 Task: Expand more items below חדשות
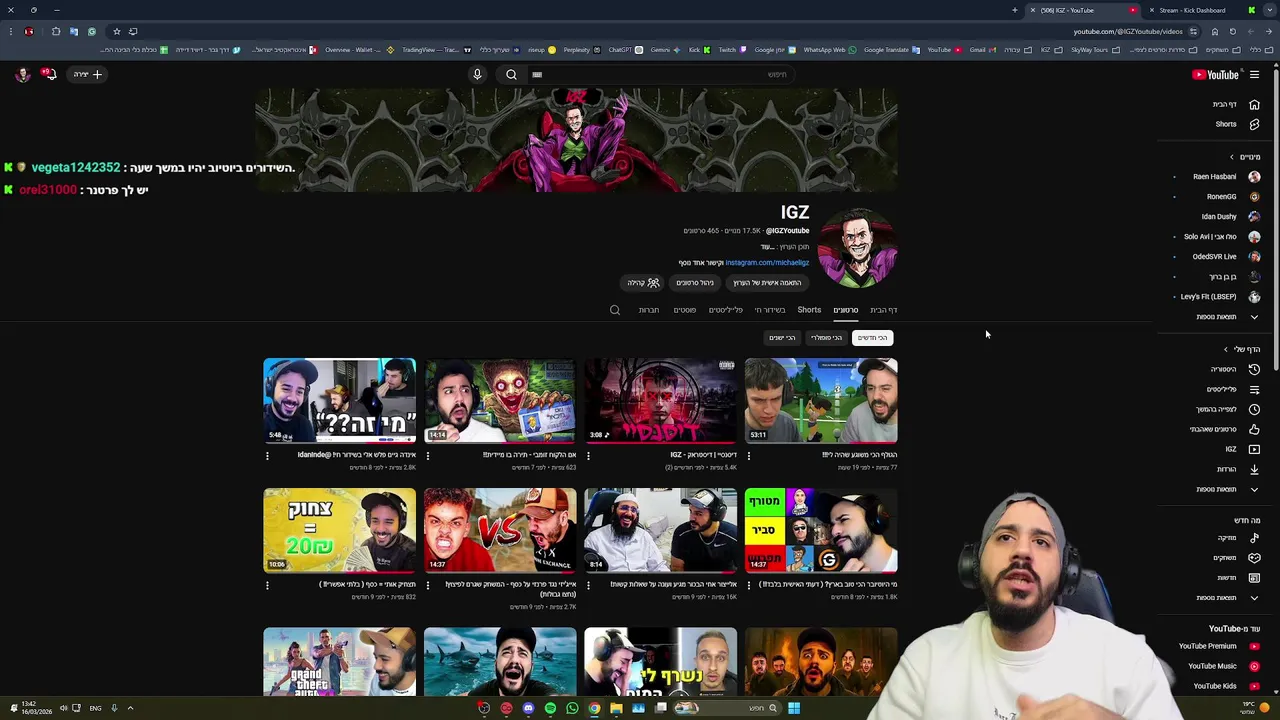tap(1228, 598)
